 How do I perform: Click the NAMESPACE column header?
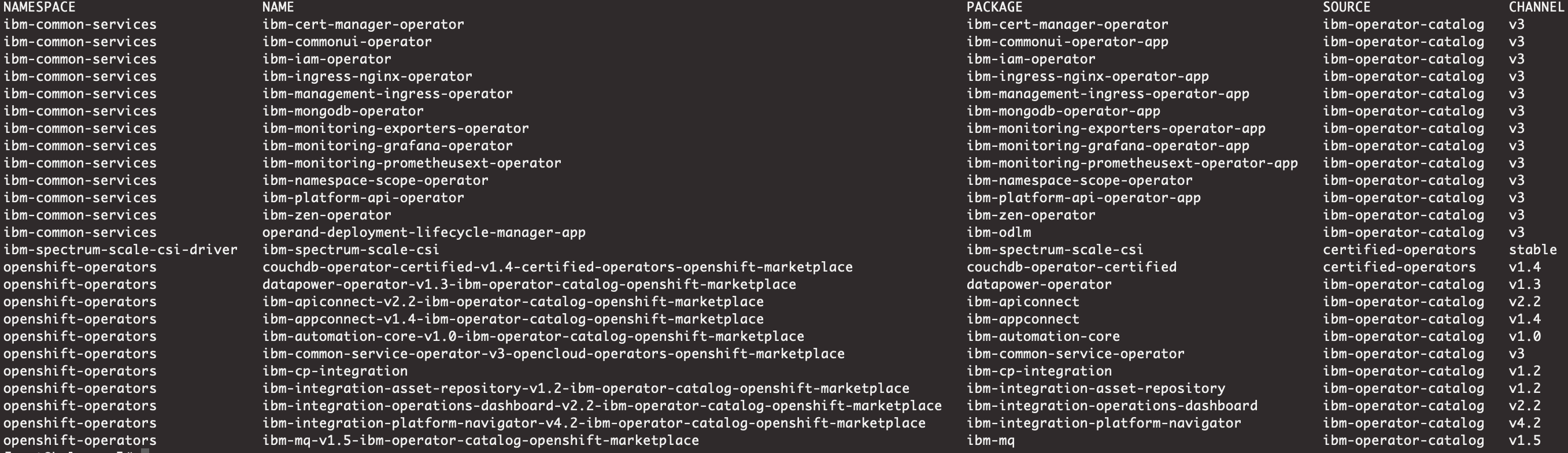[39, 8]
